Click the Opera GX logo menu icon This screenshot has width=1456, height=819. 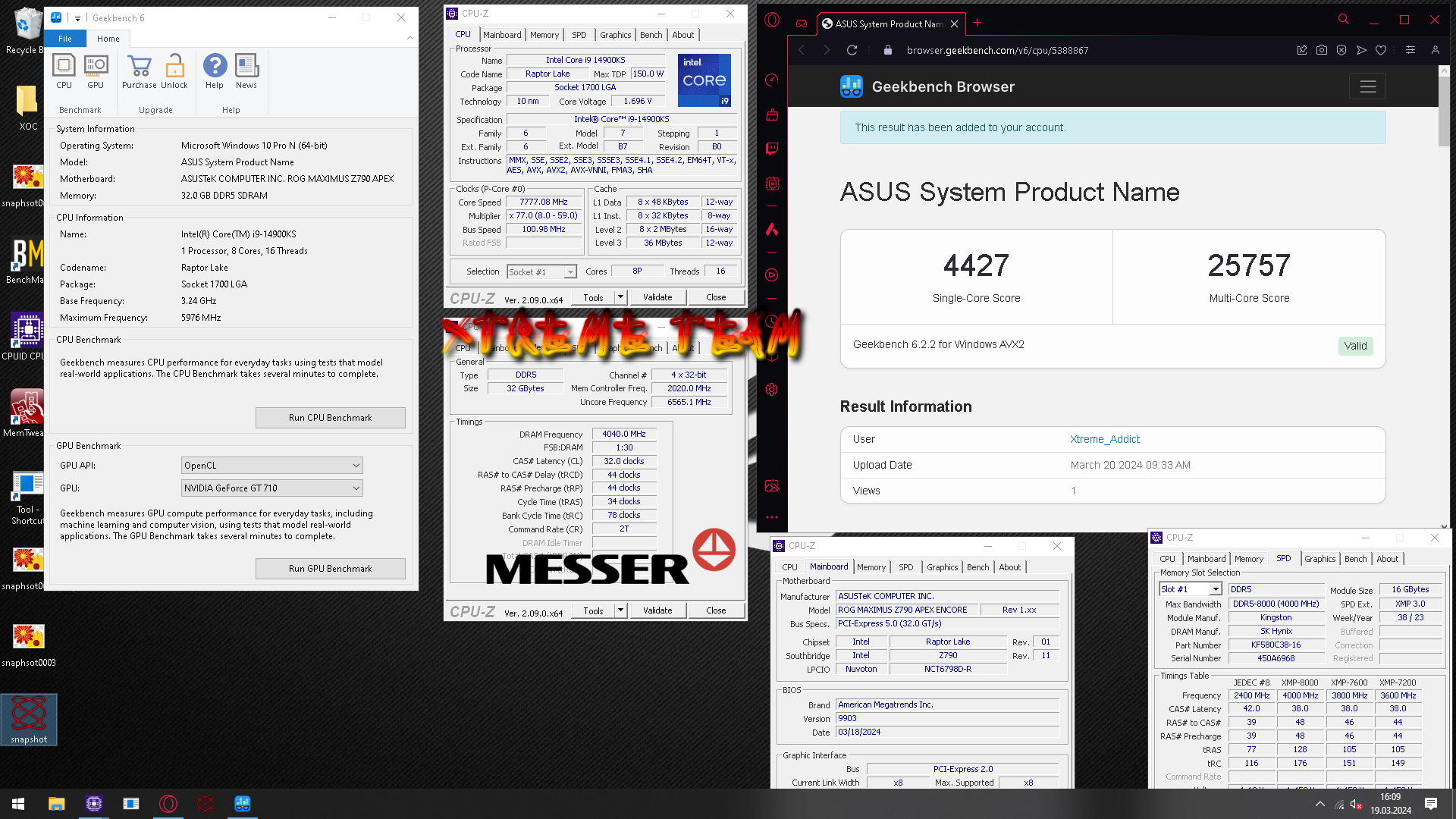772,20
